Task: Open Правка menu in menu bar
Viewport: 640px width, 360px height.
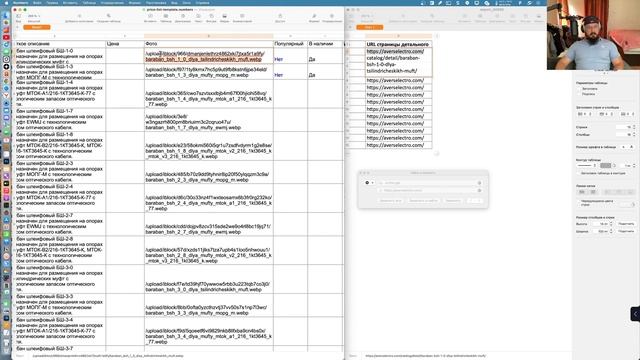Action: tap(52, 2)
